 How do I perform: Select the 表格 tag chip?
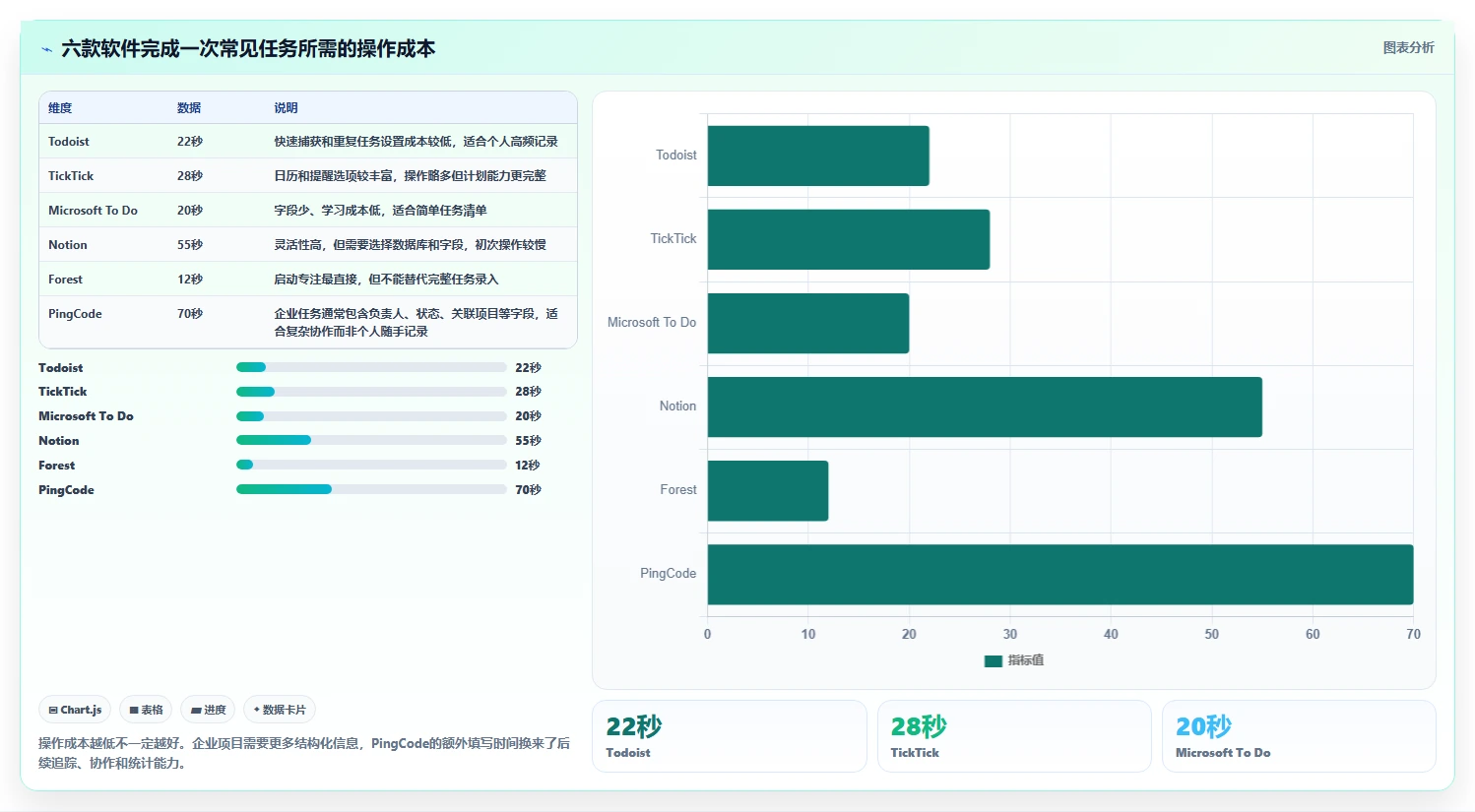pyautogui.click(x=146, y=710)
